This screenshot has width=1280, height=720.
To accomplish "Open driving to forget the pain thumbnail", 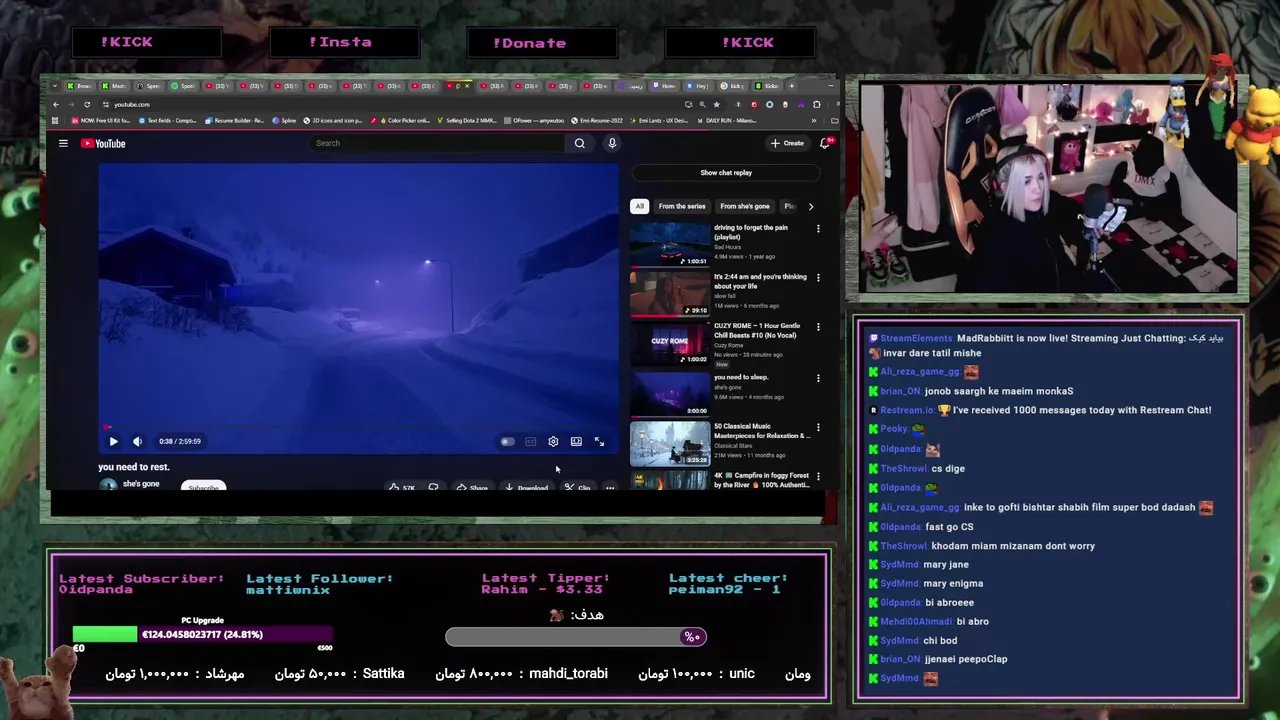I will [669, 244].
